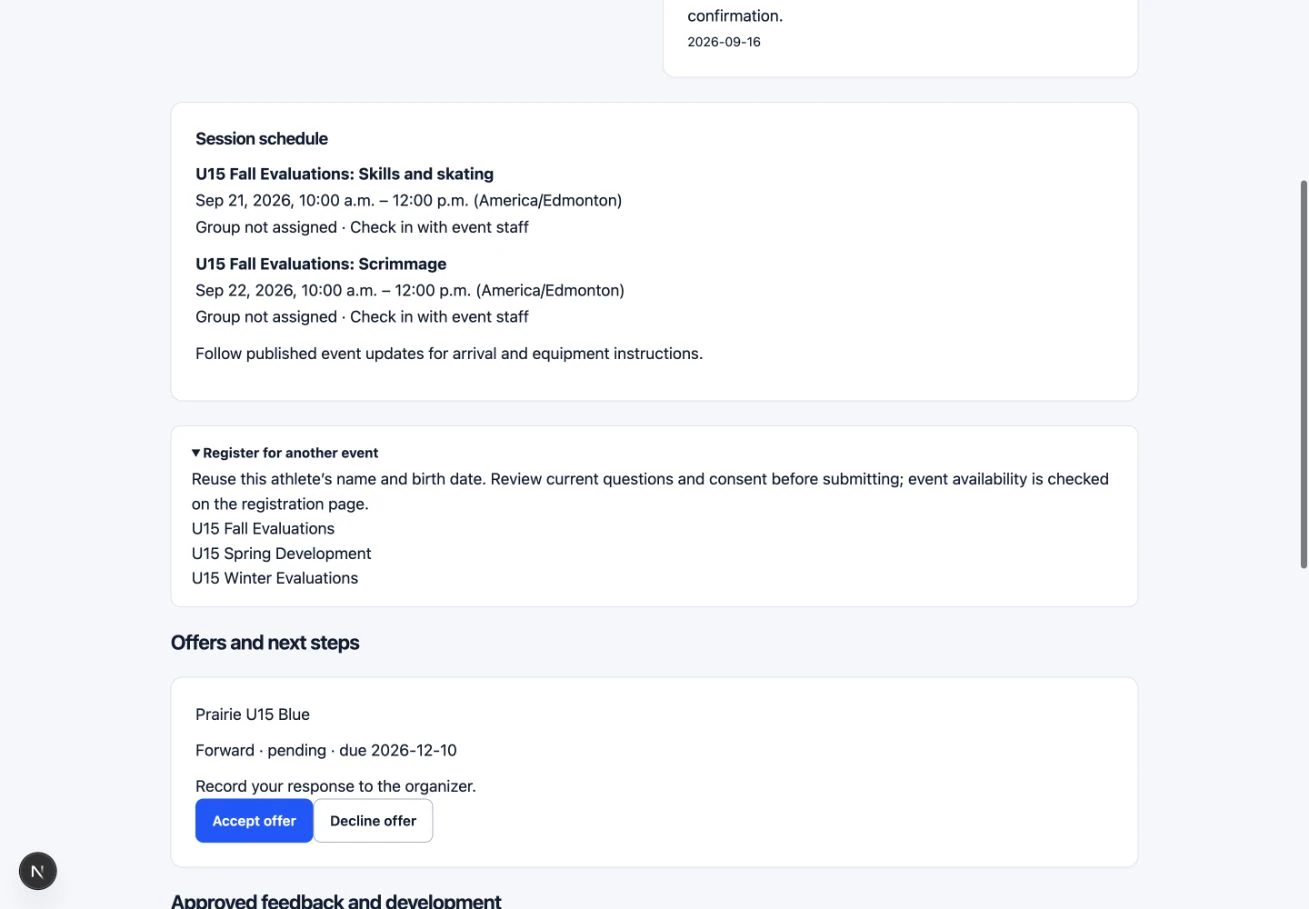Decline the Prairie U15 Blue offer
This screenshot has height=909, width=1309.
click(x=373, y=821)
